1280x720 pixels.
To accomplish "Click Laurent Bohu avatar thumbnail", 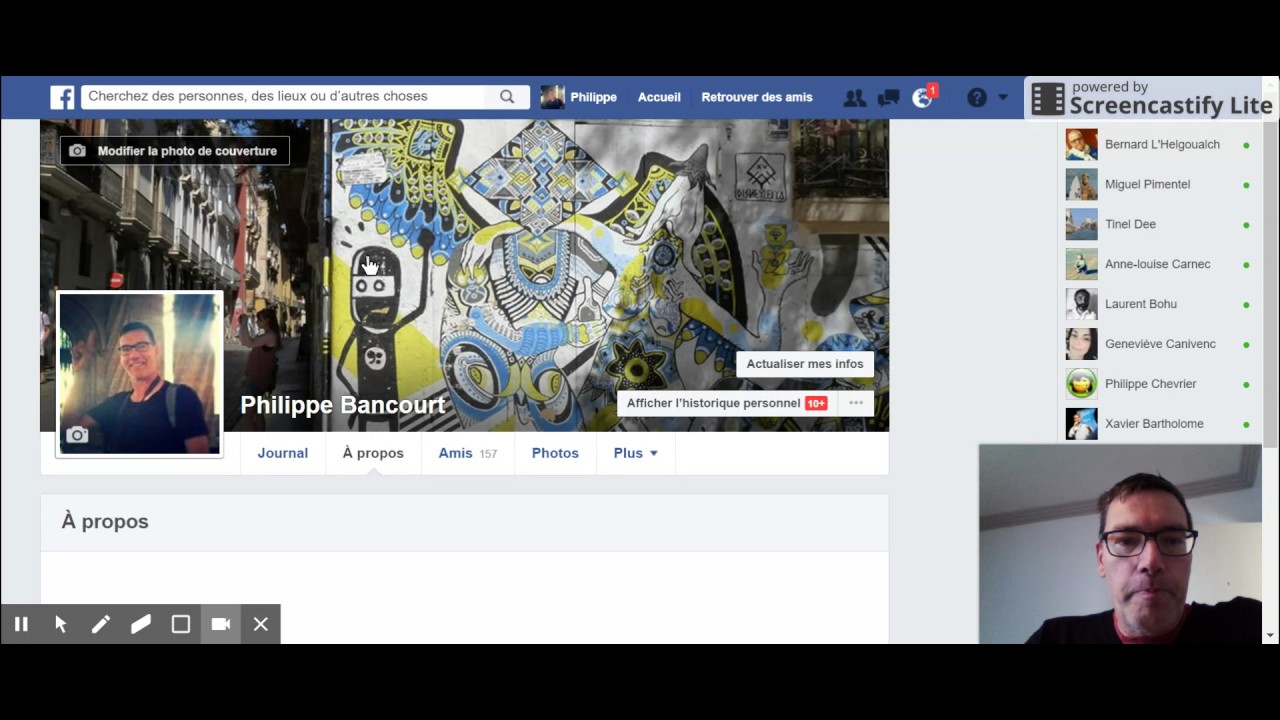I will click(1081, 304).
